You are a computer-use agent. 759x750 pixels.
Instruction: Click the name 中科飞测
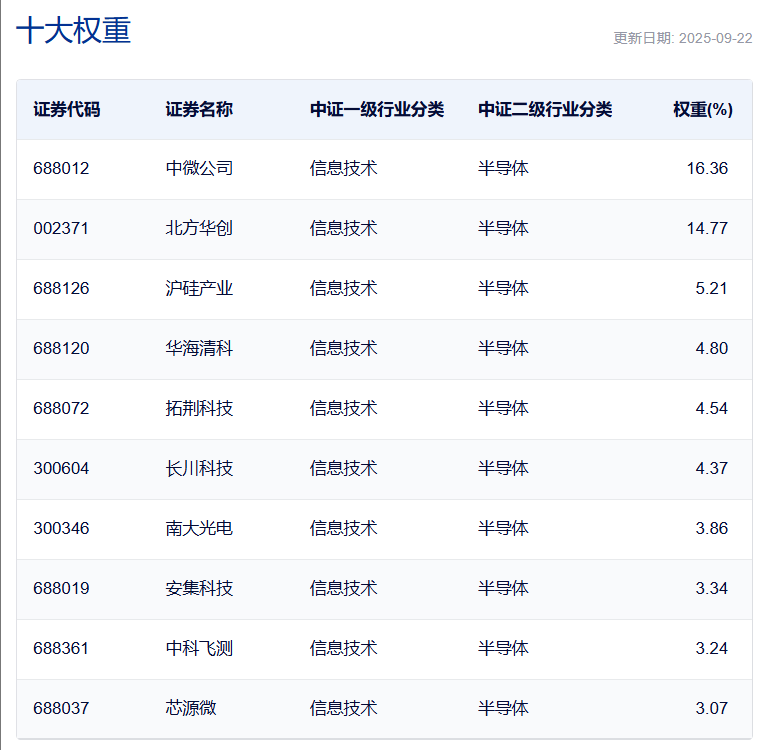199,649
